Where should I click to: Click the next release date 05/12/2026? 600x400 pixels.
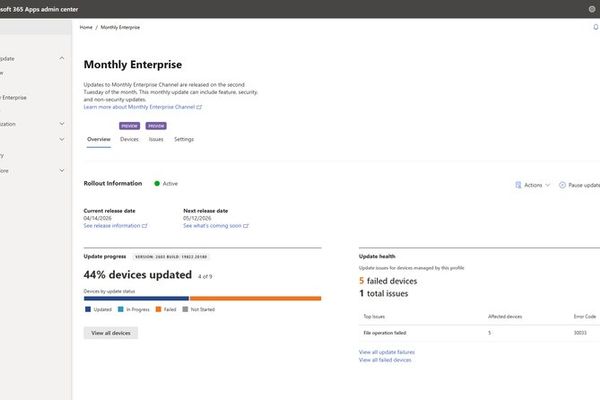[x=197, y=218]
